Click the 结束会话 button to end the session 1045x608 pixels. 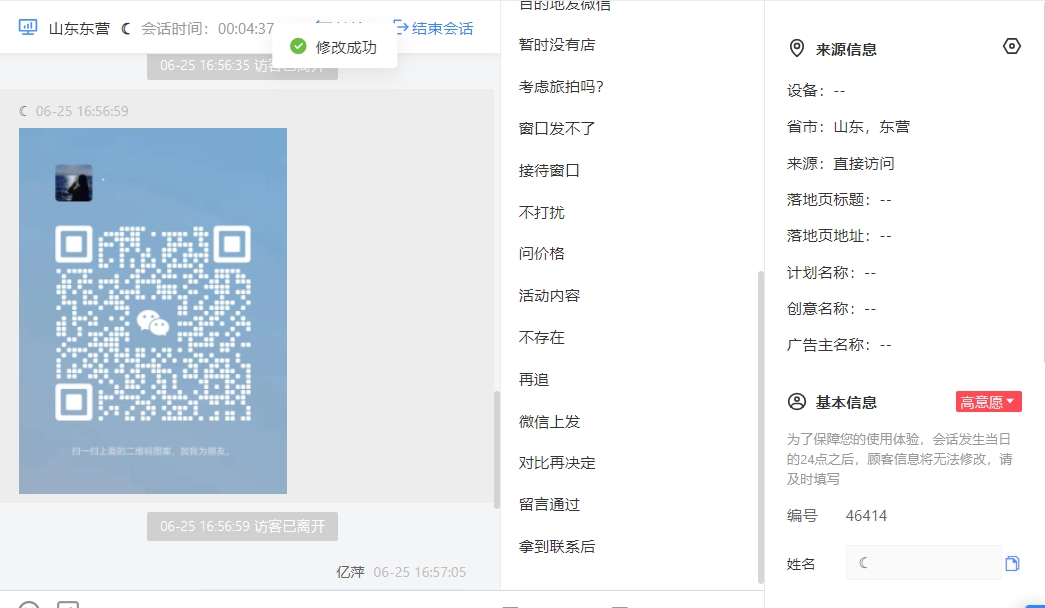434,28
